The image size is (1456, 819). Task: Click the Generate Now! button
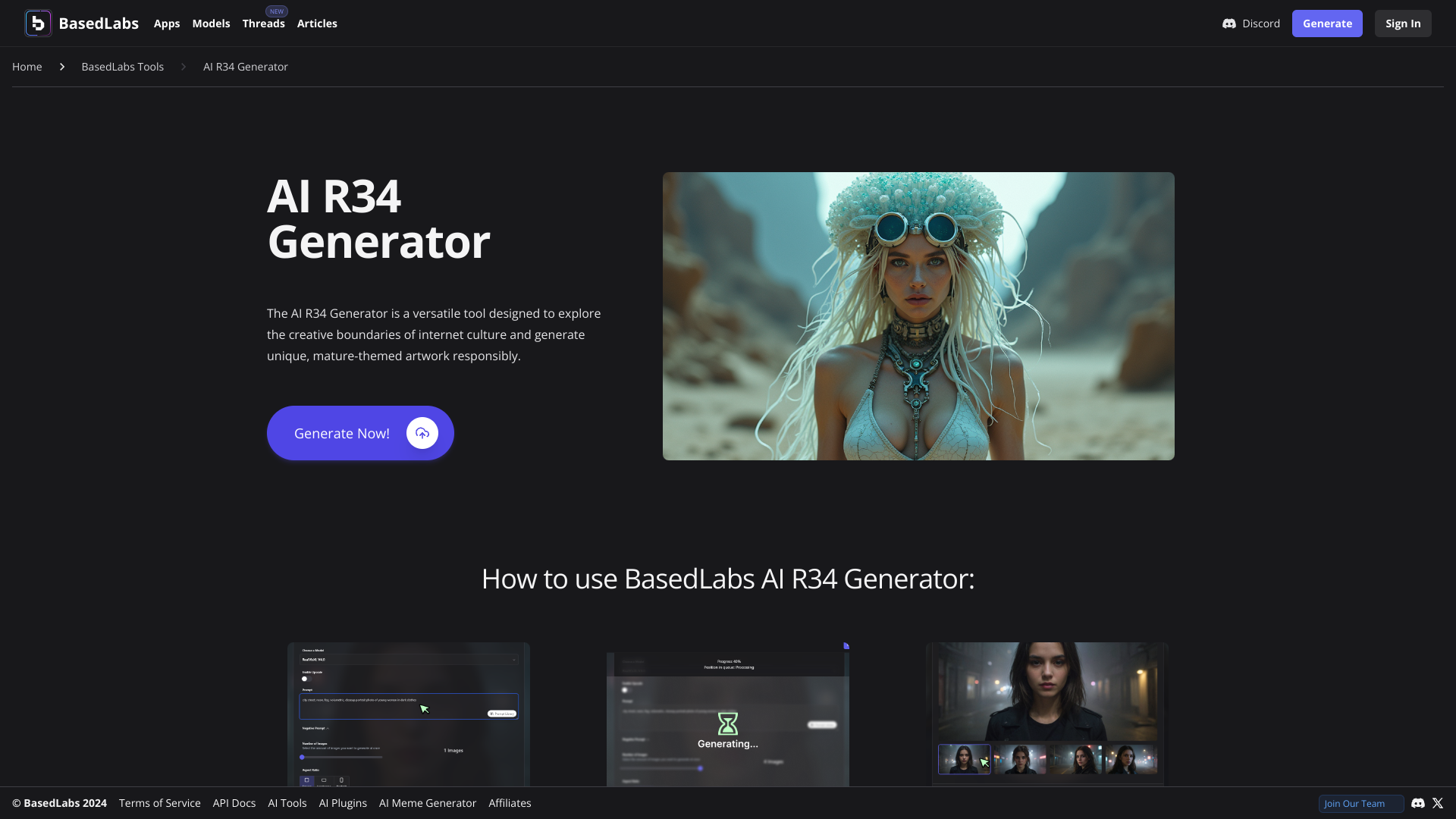360,433
